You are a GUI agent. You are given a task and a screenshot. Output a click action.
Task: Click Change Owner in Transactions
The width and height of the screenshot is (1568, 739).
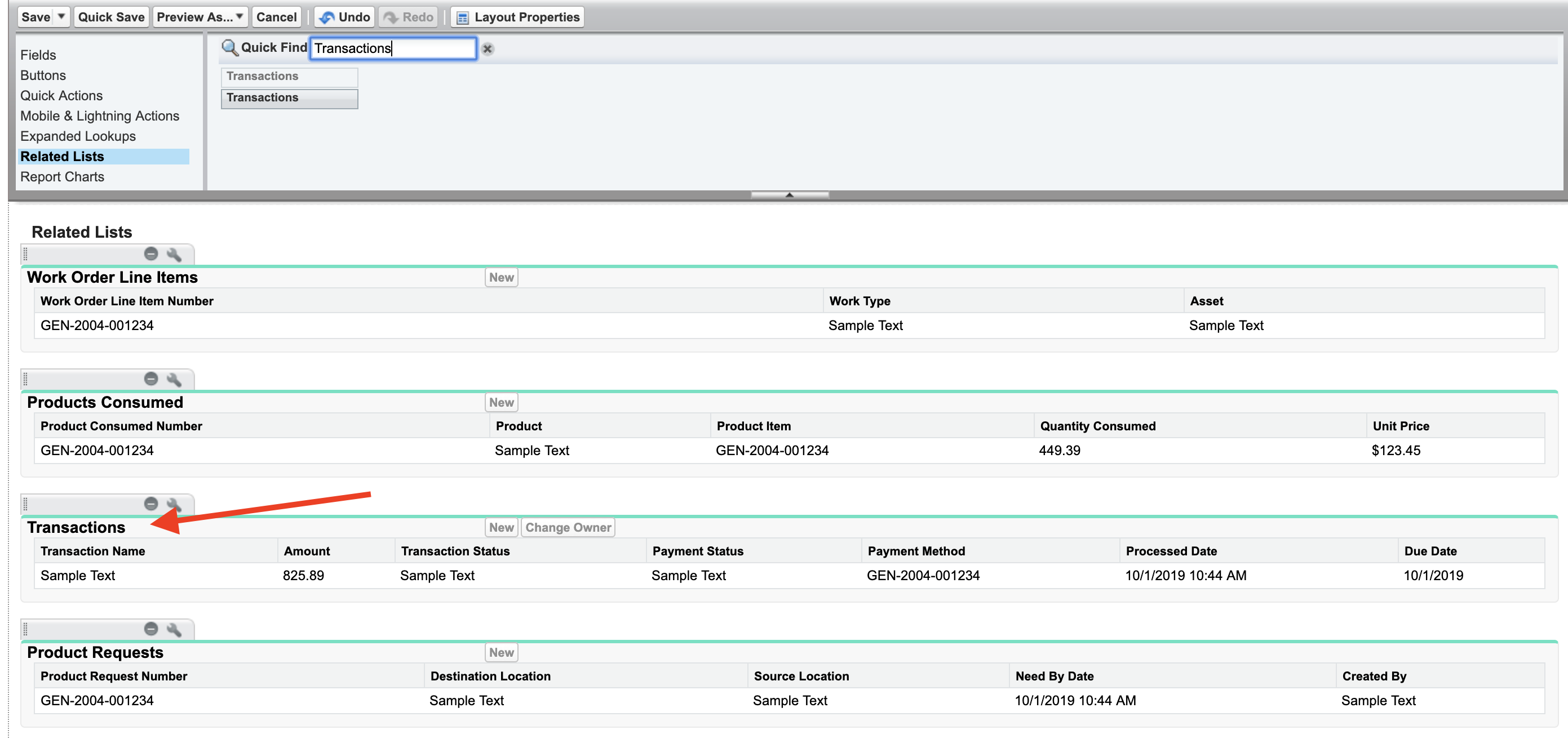(x=568, y=527)
